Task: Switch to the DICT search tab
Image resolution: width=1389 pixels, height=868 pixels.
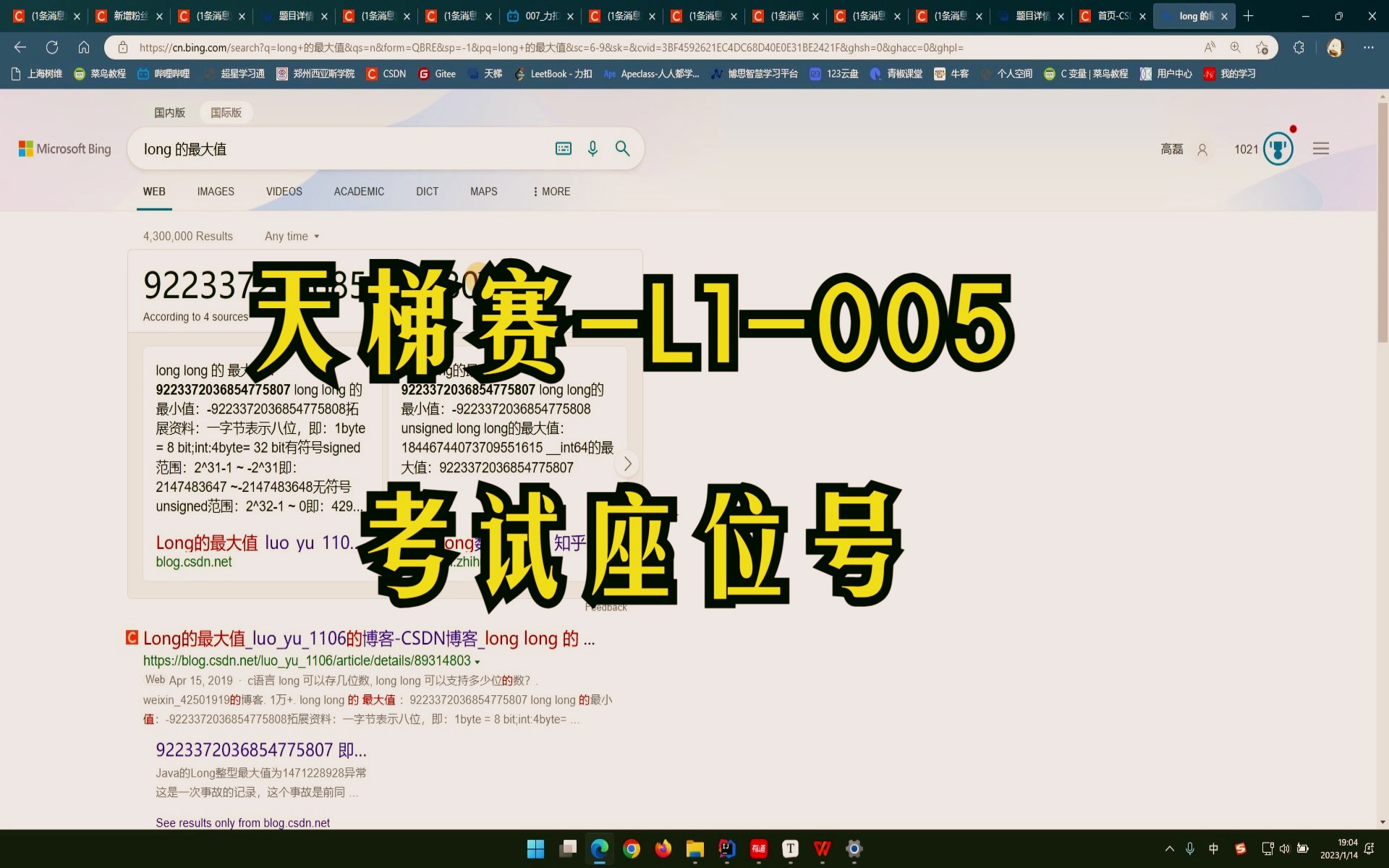Action: [x=427, y=191]
